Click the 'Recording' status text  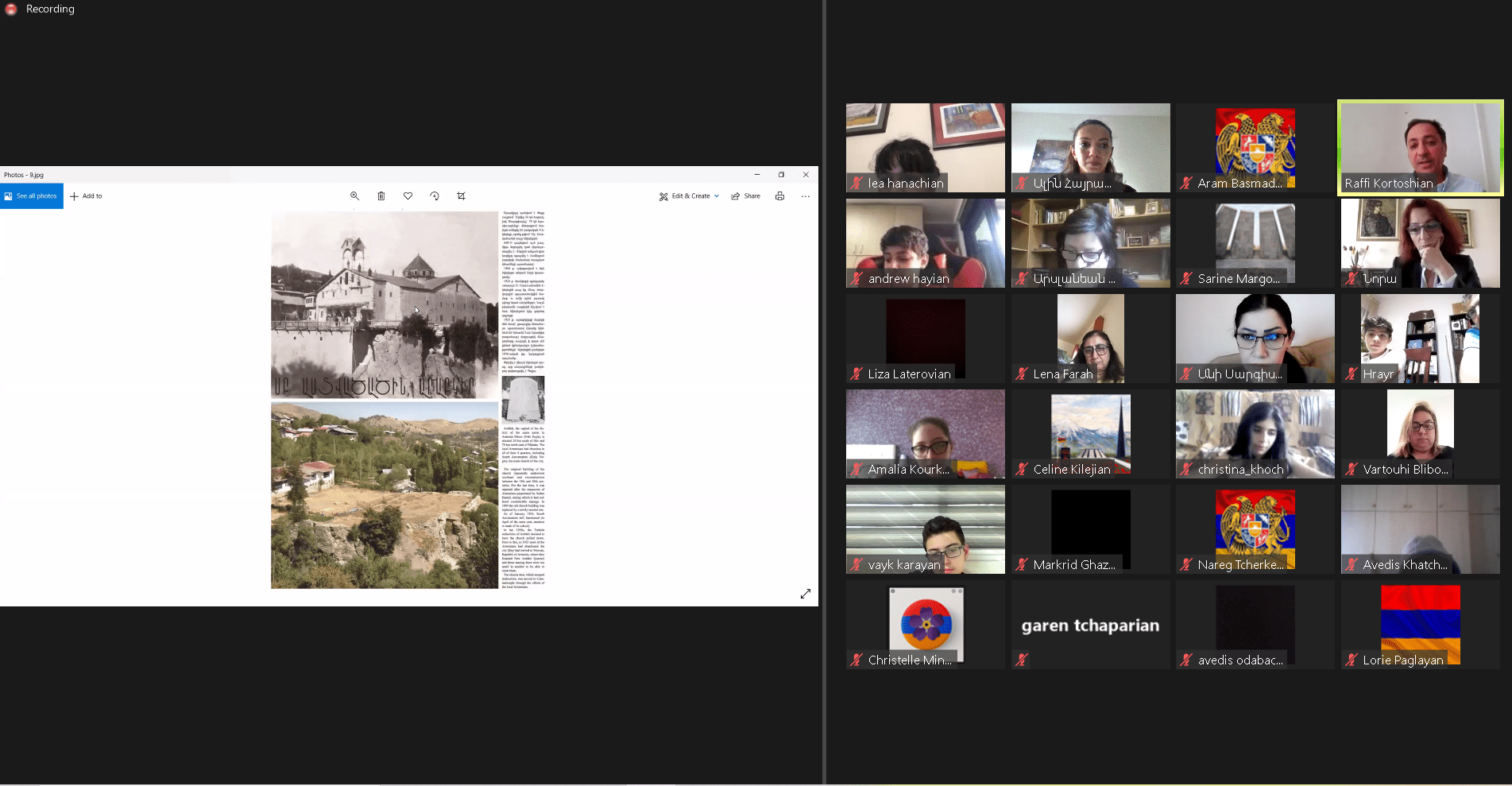[x=50, y=10]
